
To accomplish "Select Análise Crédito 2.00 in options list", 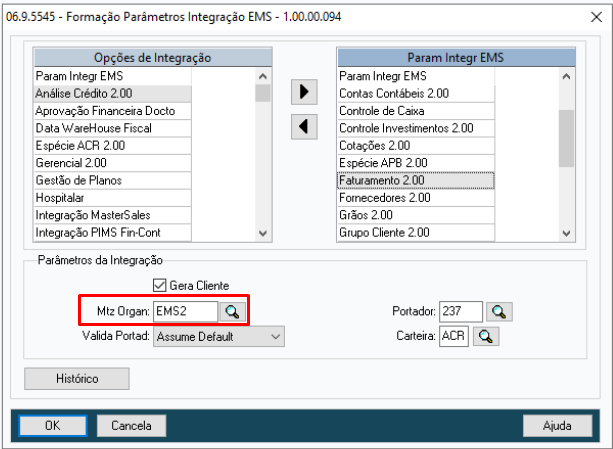I will pyautogui.click(x=113, y=94).
